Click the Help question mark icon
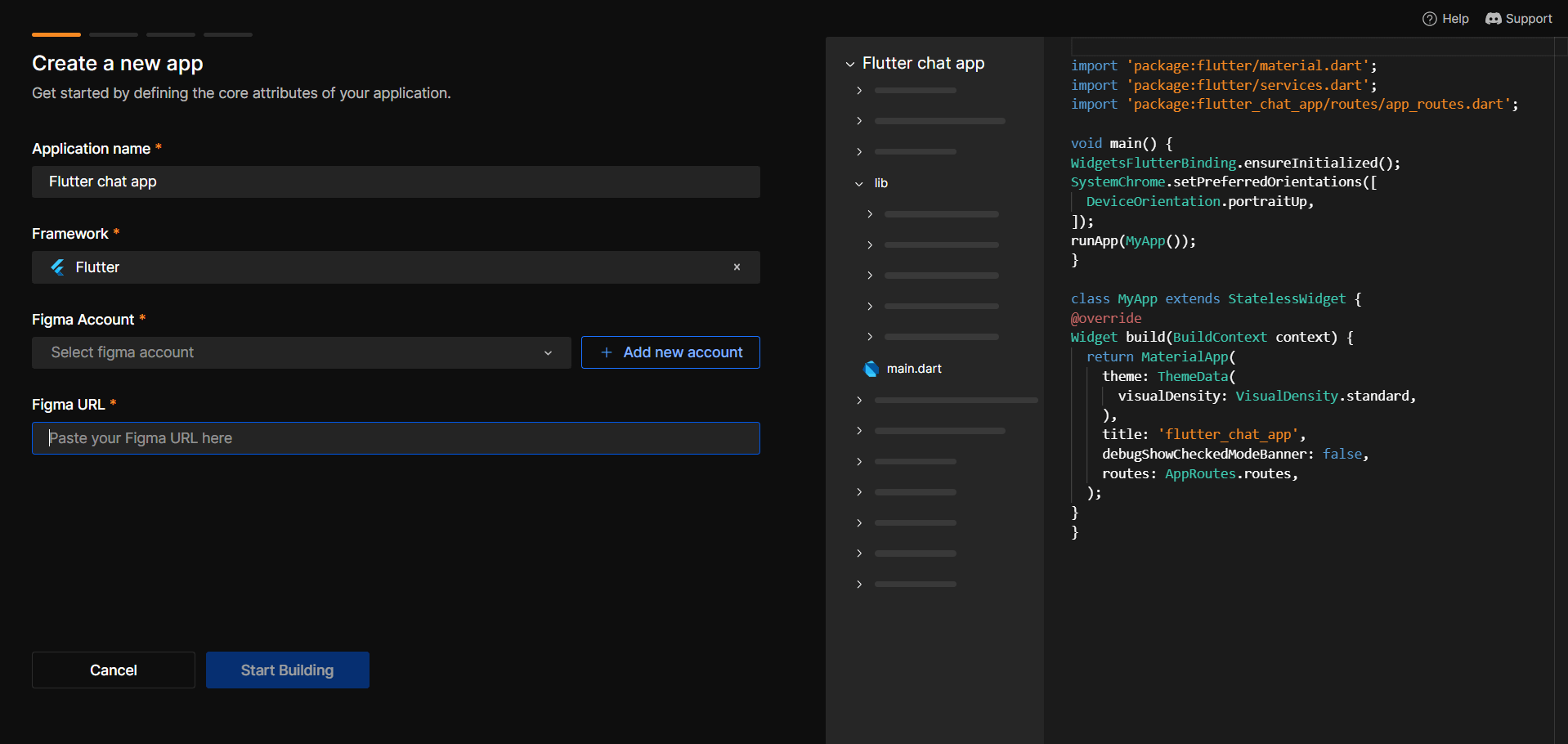1568x744 pixels. [x=1429, y=19]
